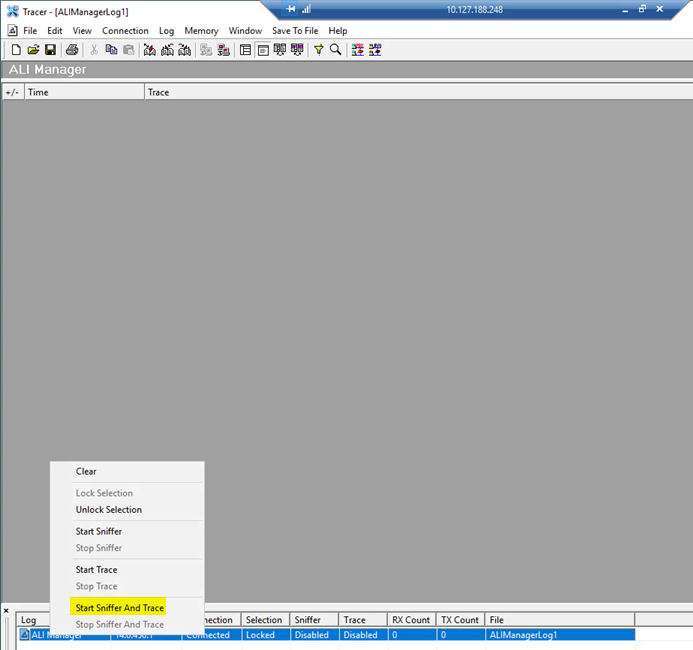Click the Save floppy disk icon
This screenshot has height=650, width=693.
50,50
